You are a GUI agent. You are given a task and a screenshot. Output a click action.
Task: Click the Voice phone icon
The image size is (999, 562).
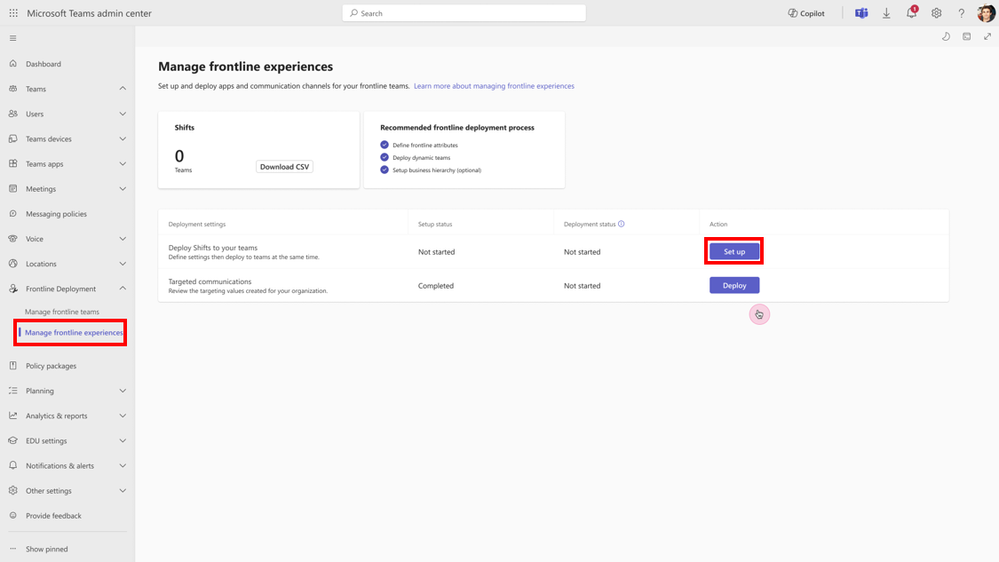coord(13,238)
